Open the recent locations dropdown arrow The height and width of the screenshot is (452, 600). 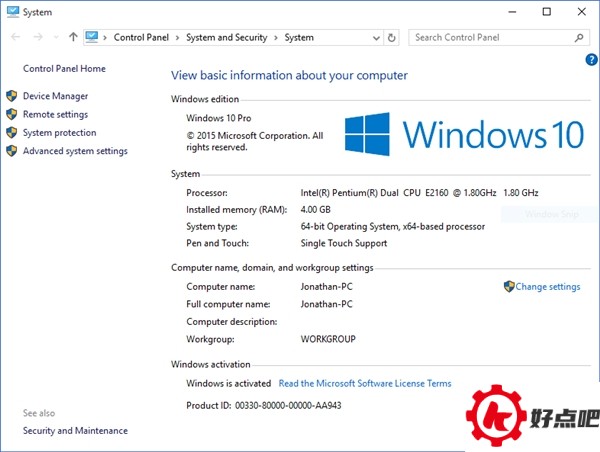(x=57, y=38)
